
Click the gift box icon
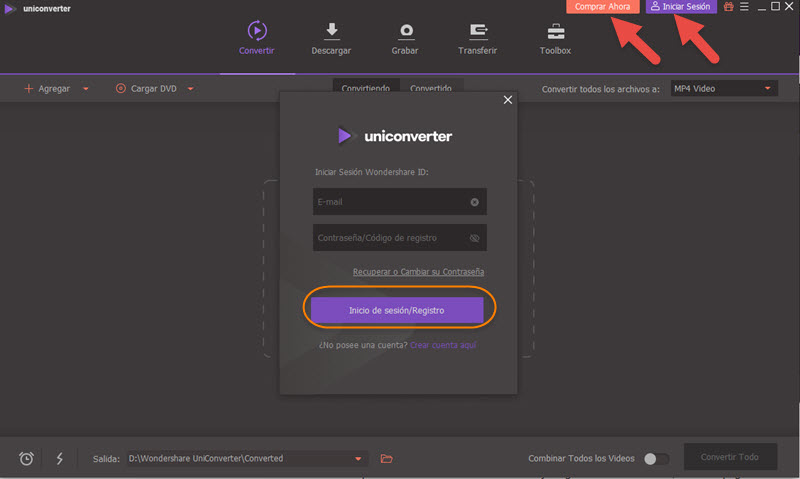729,7
